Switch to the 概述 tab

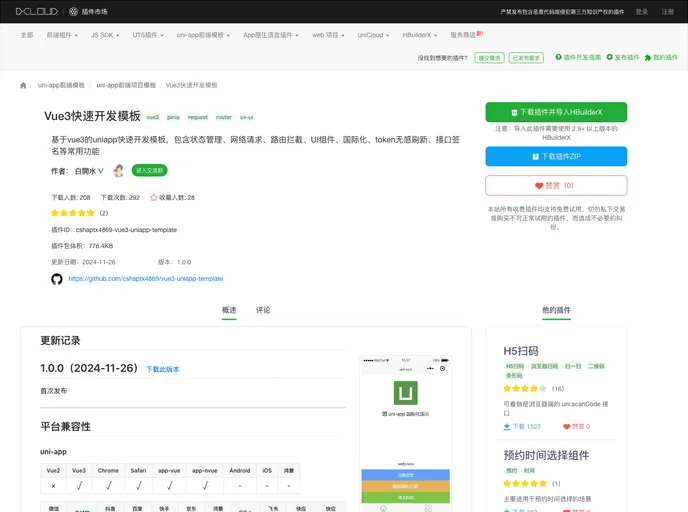coord(229,310)
